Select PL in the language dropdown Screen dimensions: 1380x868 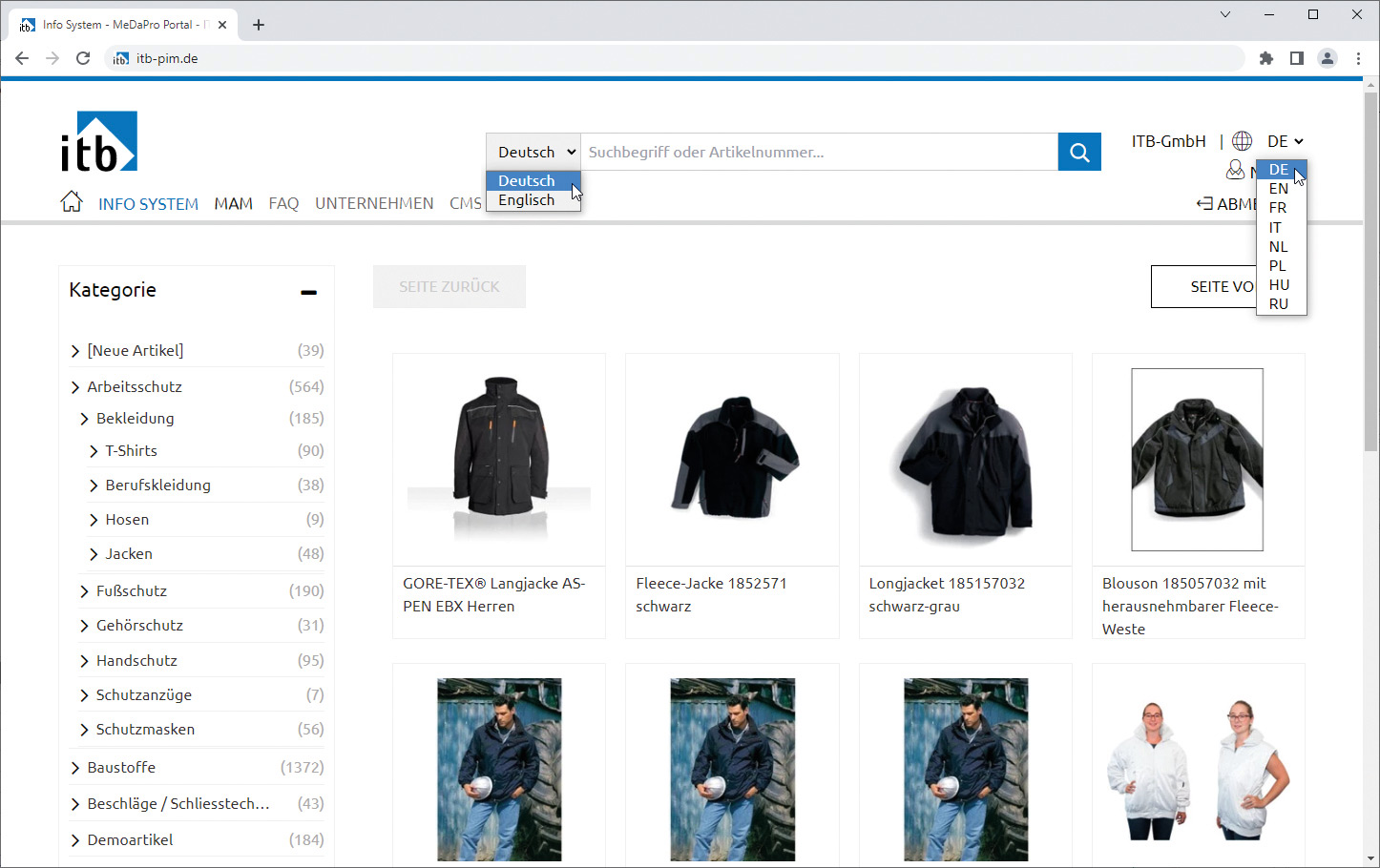(x=1278, y=265)
